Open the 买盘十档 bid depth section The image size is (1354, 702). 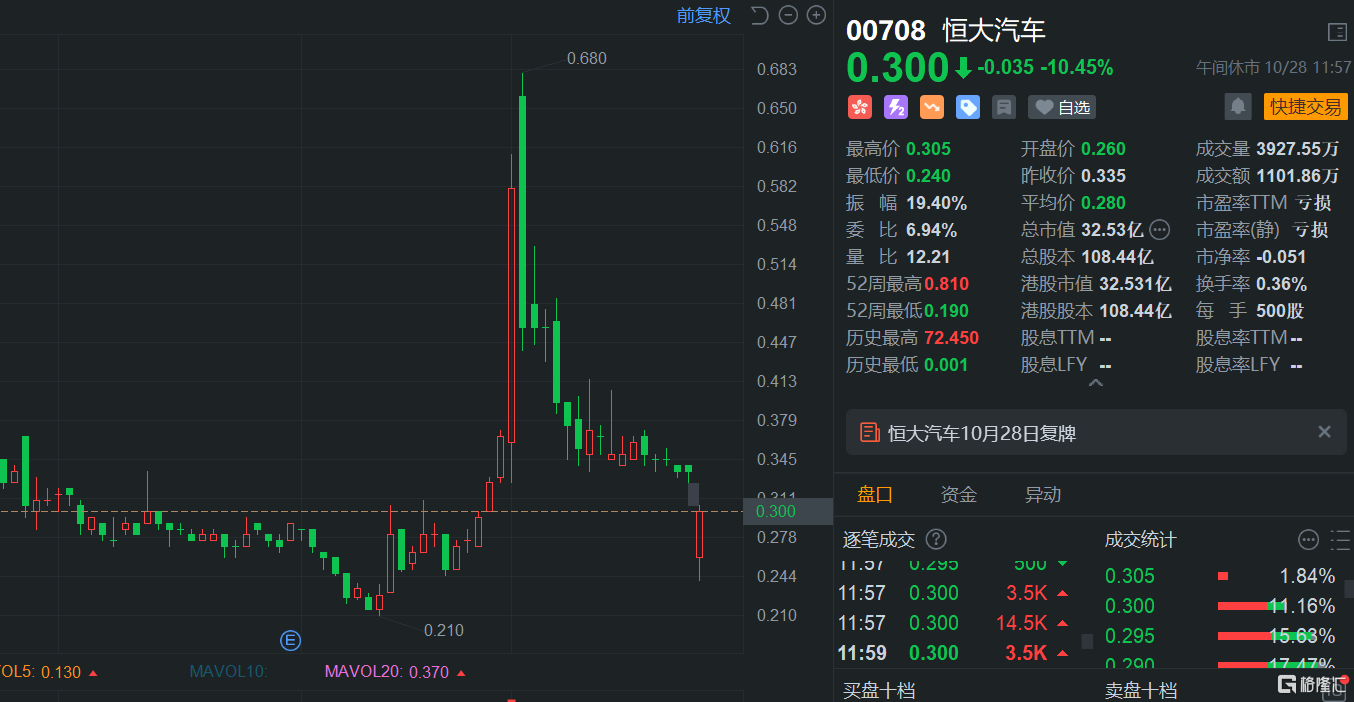(878, 690)
